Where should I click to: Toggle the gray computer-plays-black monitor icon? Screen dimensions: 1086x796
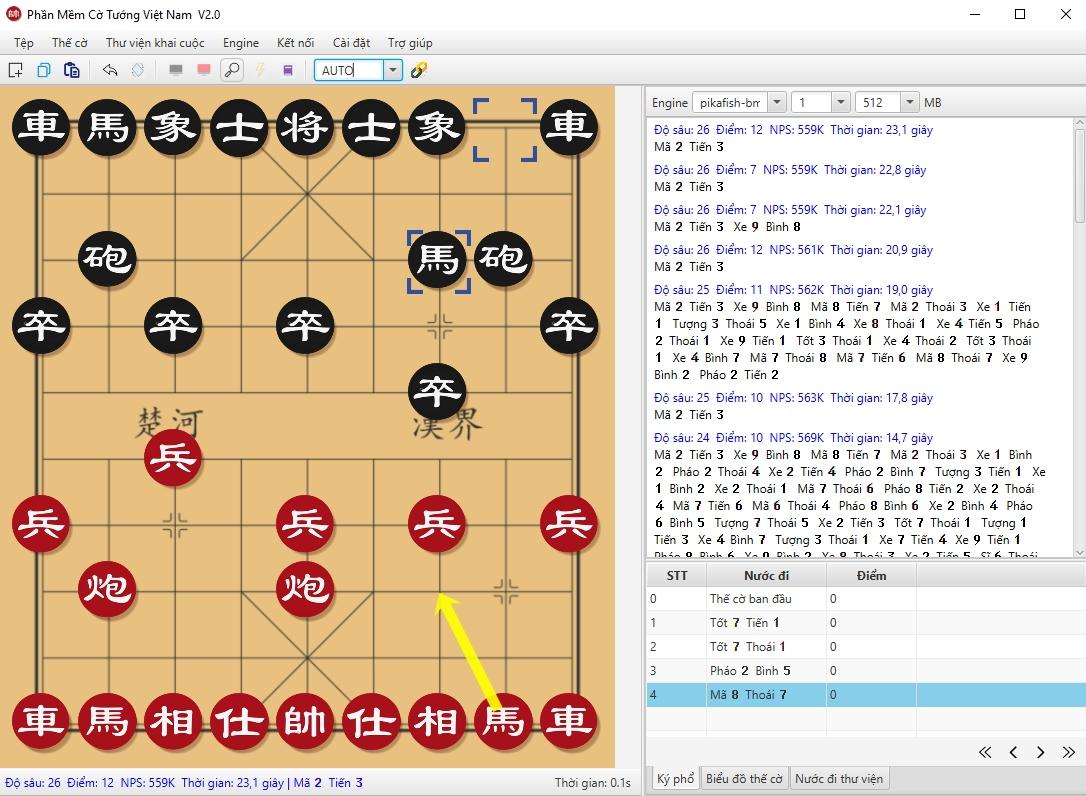point(176,70)
